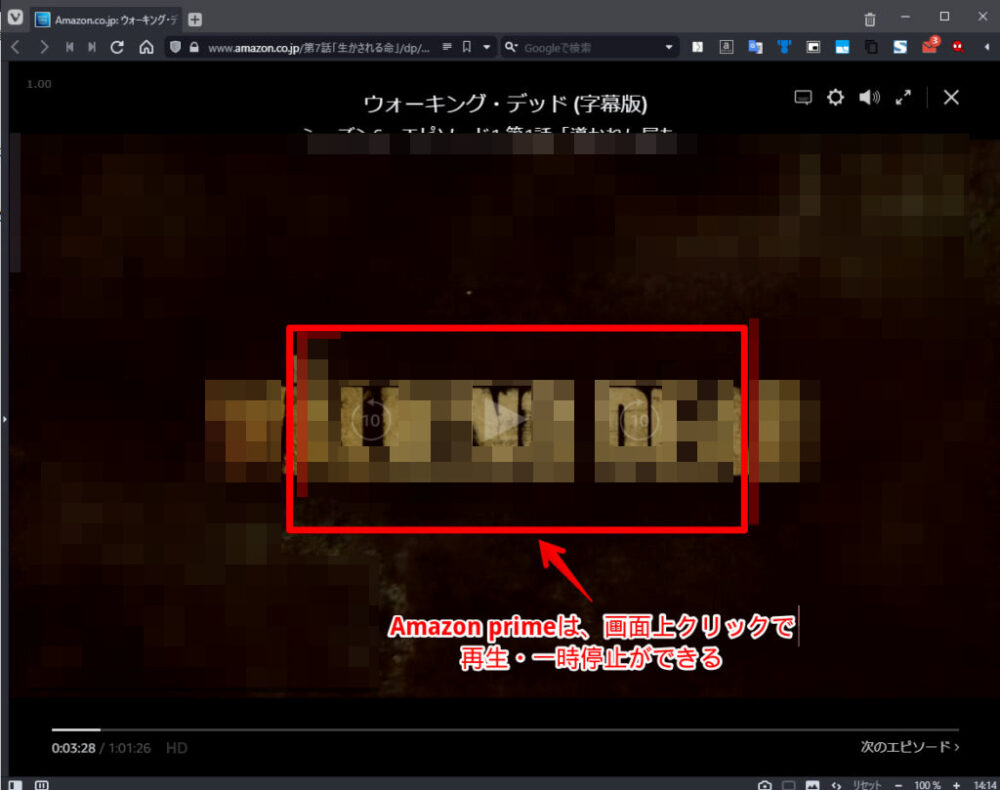1000x790 pixels.
Task: Click the blue S extension icon
Action: click(900, 47)
